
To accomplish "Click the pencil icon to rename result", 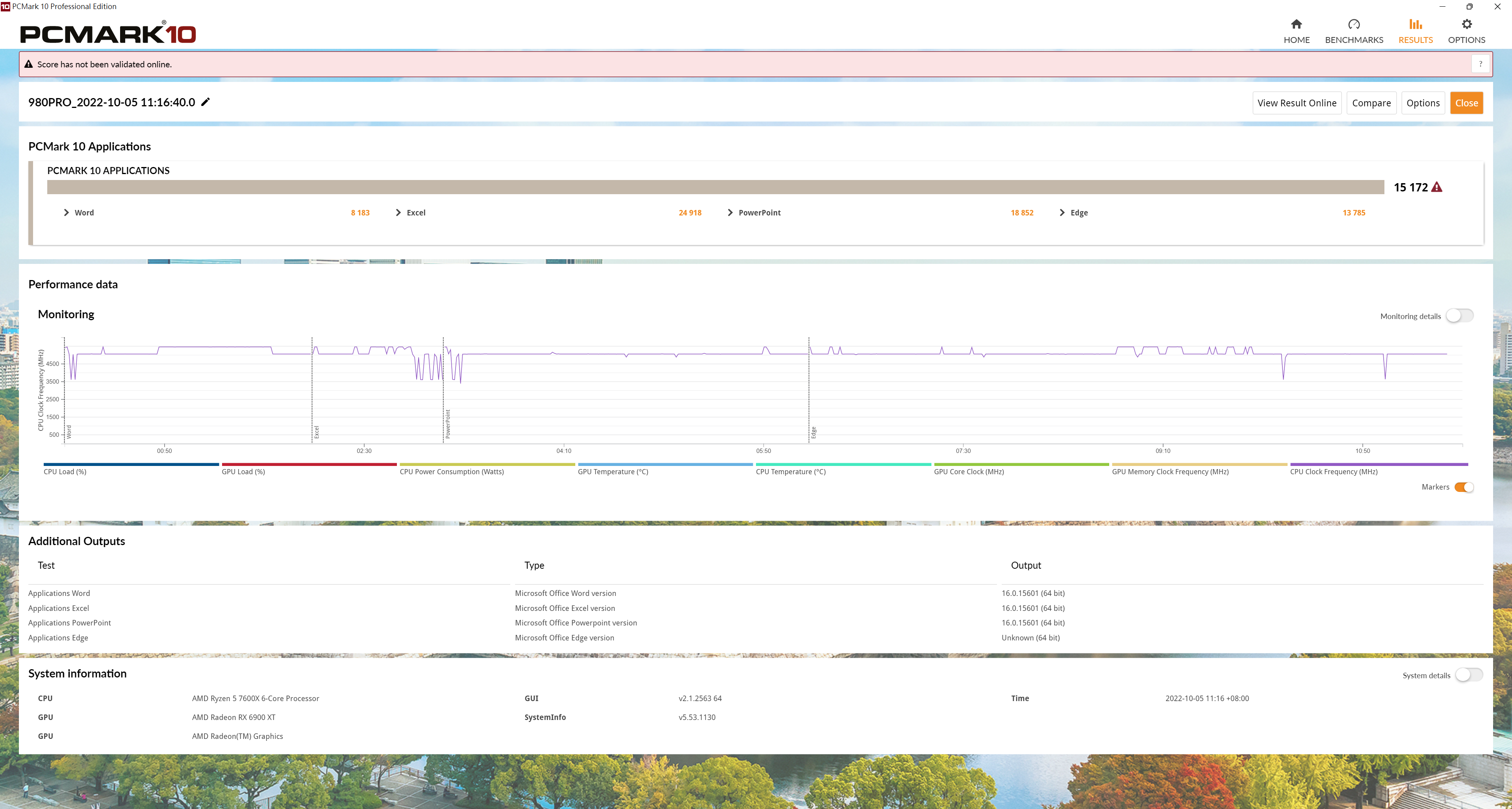I will tap(206, 102).
